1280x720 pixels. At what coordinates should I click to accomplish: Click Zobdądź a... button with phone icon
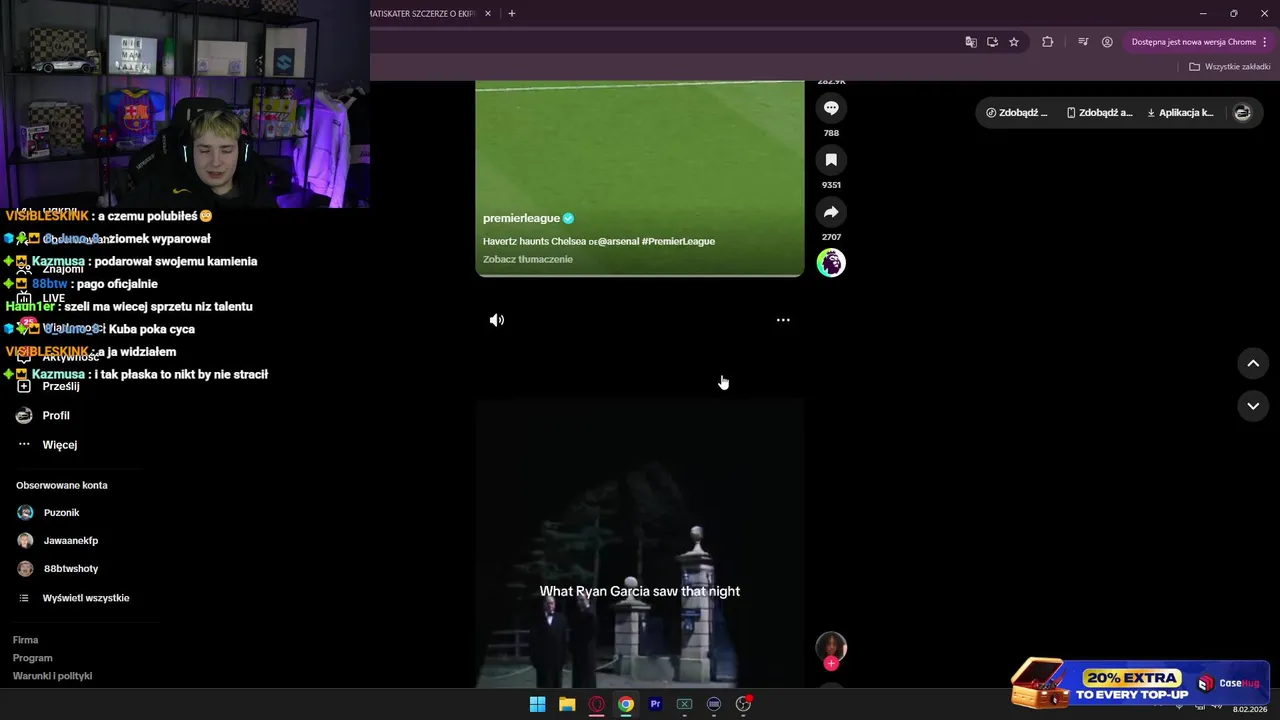click(x=1100, y=113)
